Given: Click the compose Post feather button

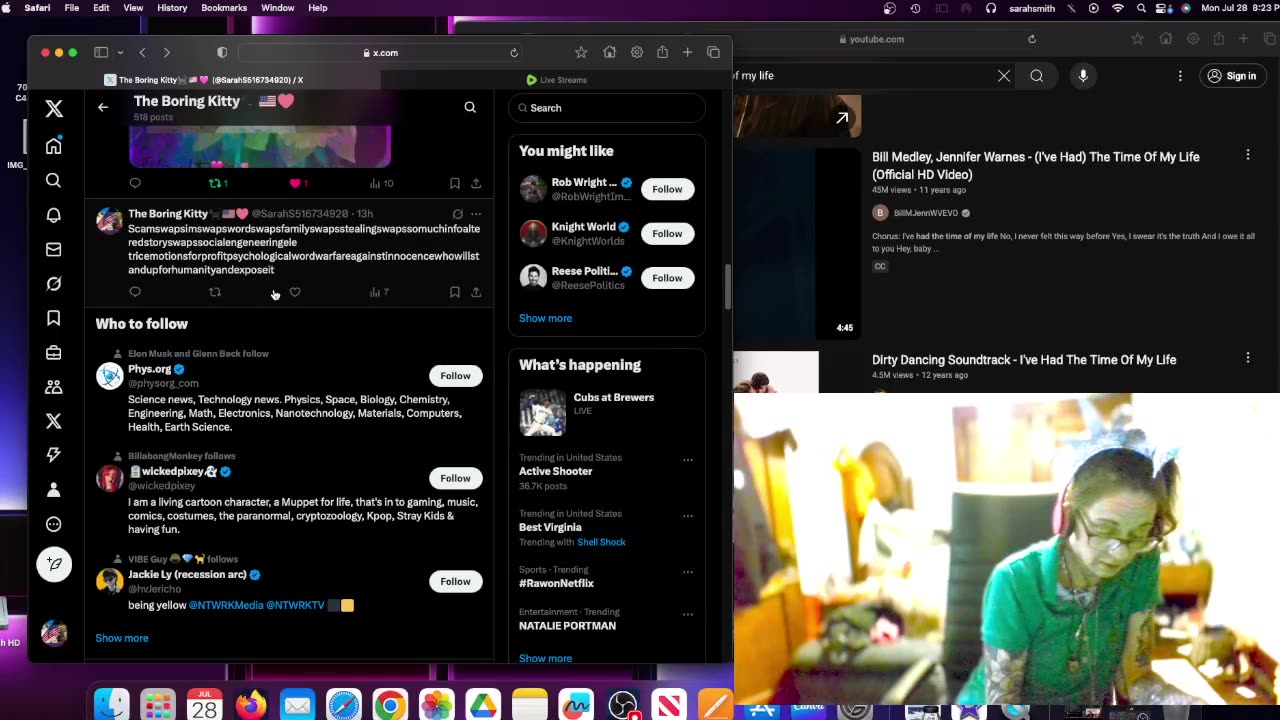Looking at the screenshot, I should click(x=54, y=564).
